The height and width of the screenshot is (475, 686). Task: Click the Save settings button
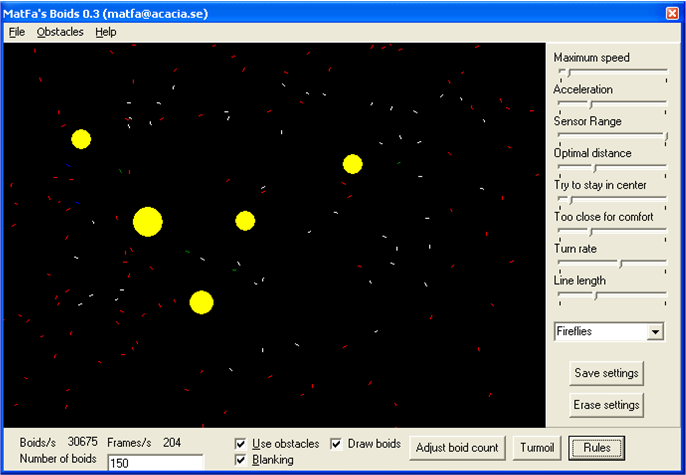pyautogui.click(x=606, y=373)
